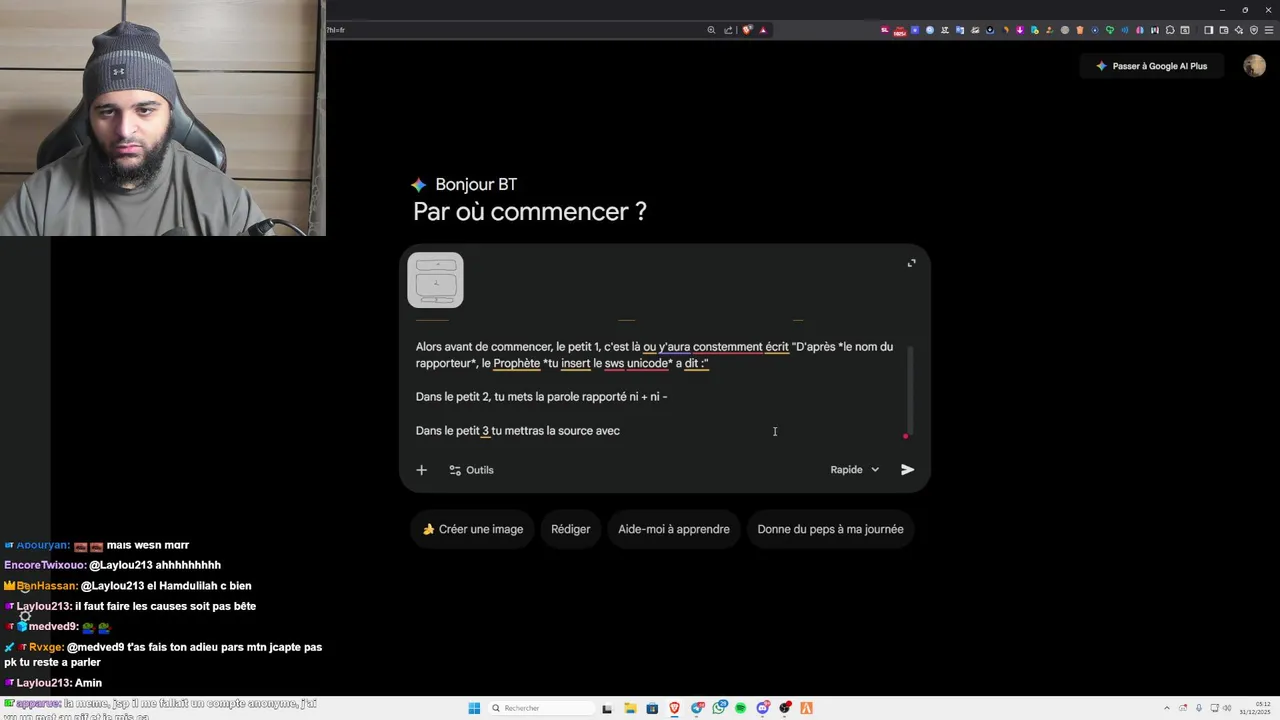Click the 'Bonjour BT' greeting text

[476, 185]
